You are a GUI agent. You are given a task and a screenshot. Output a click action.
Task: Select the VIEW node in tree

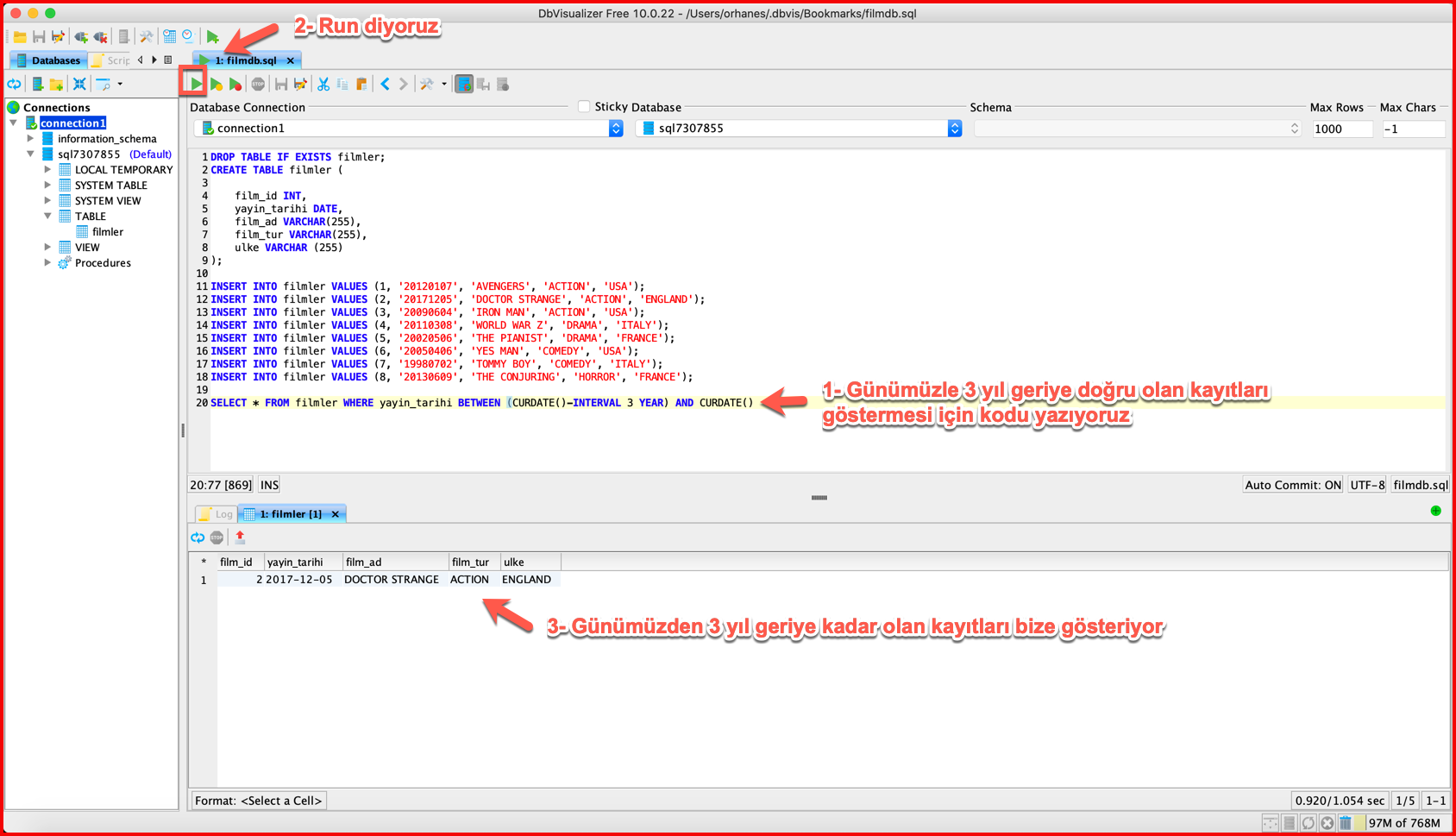(87, 247)
